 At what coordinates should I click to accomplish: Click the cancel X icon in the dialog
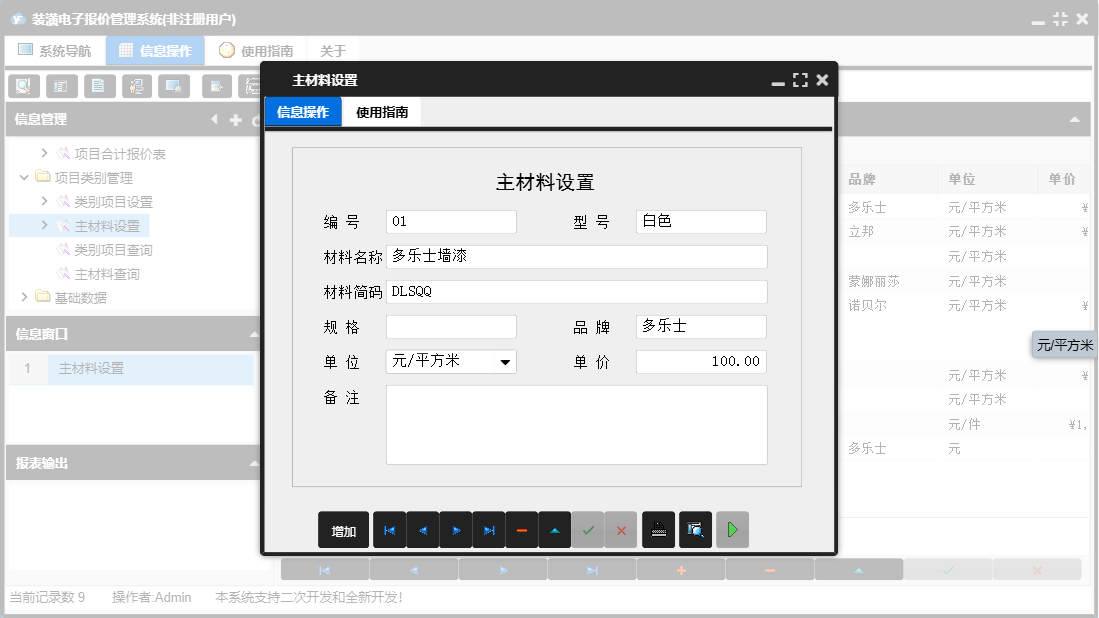point(621,530)
